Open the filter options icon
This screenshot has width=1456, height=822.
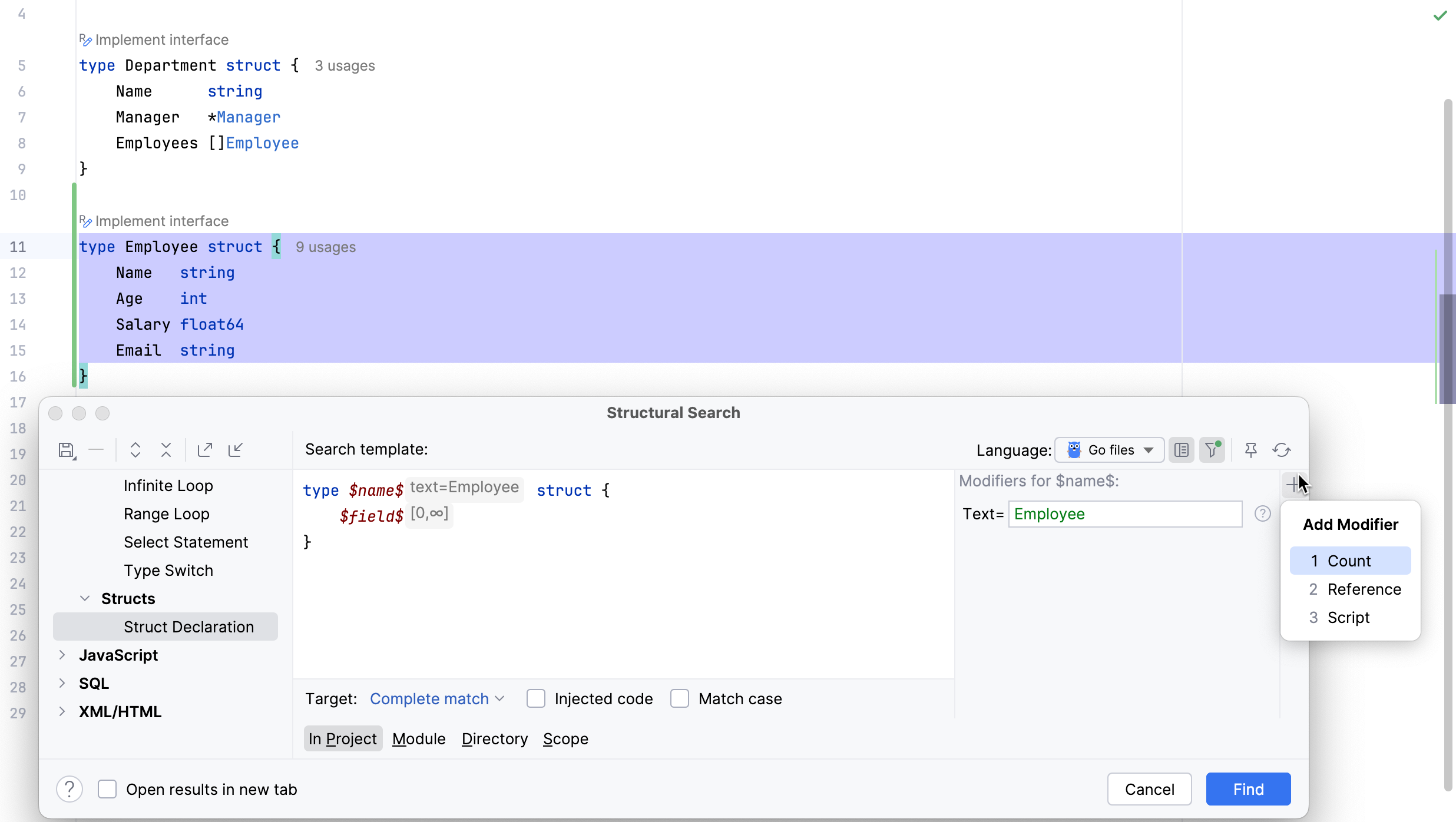[x=1212, y=449]
